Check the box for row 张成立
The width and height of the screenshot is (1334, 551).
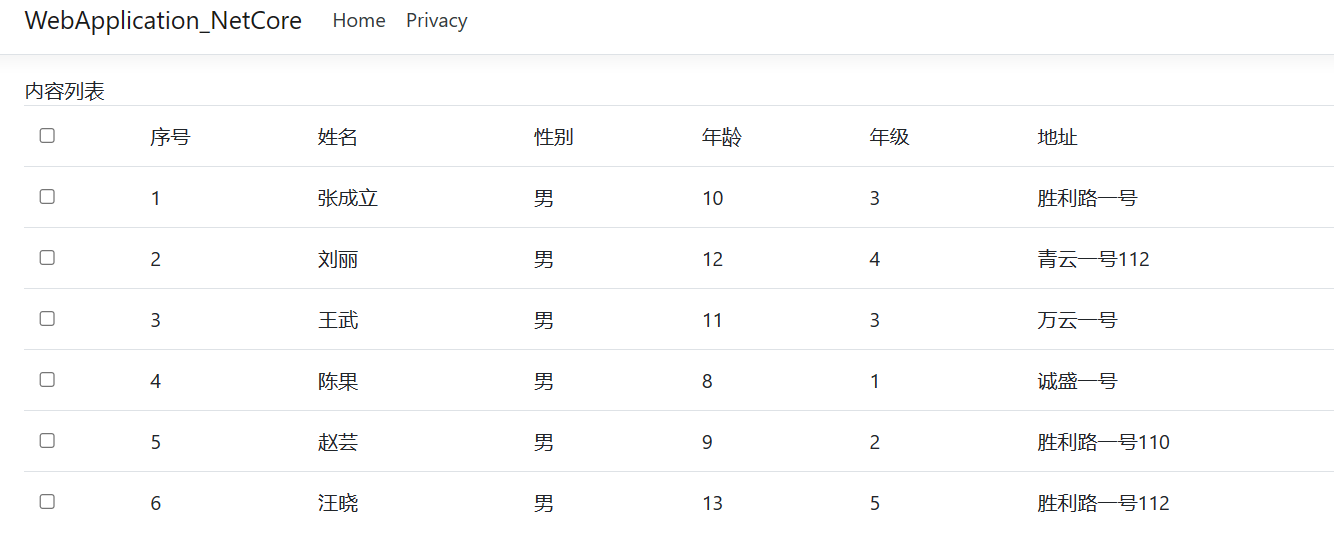tap(47, 197)
